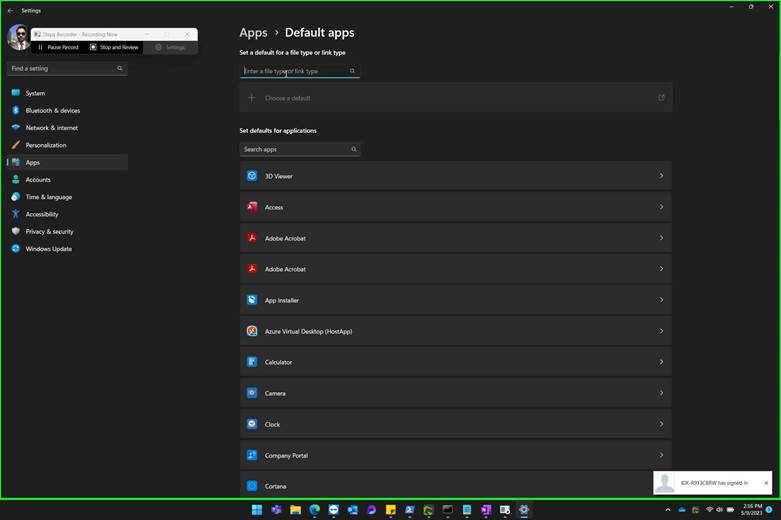Click the user profile picture
Screen dimensions: 781x520
pos(19,38)
